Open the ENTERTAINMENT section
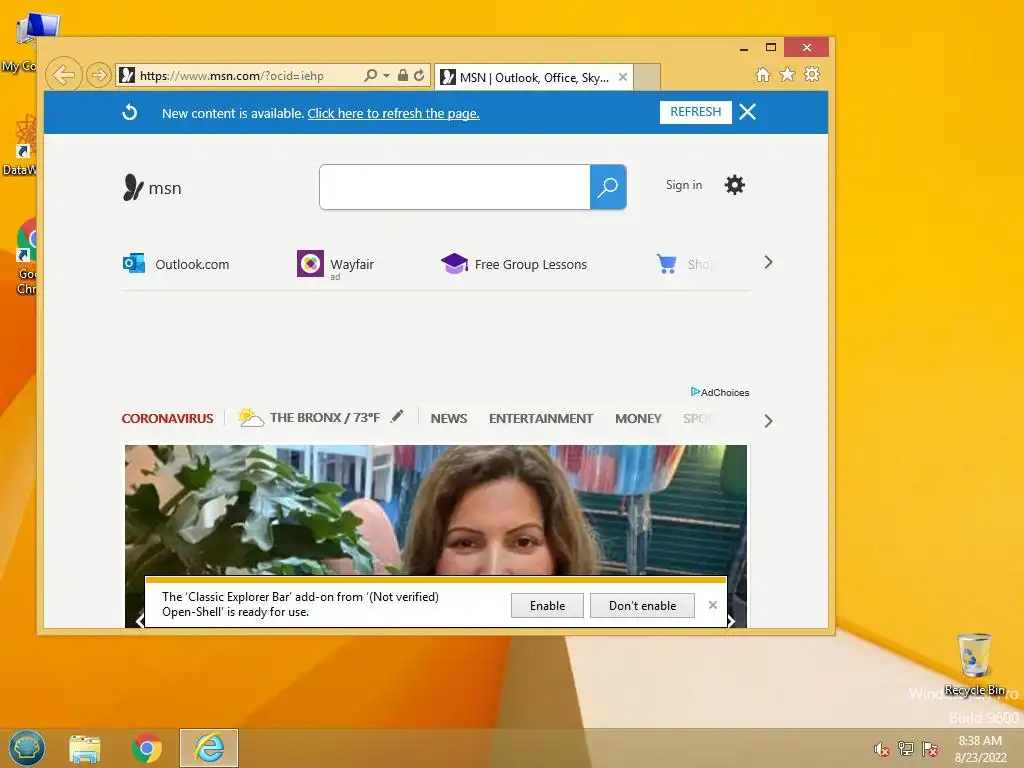The width and height of the screenshot is (1024, 768). [541, 419]
